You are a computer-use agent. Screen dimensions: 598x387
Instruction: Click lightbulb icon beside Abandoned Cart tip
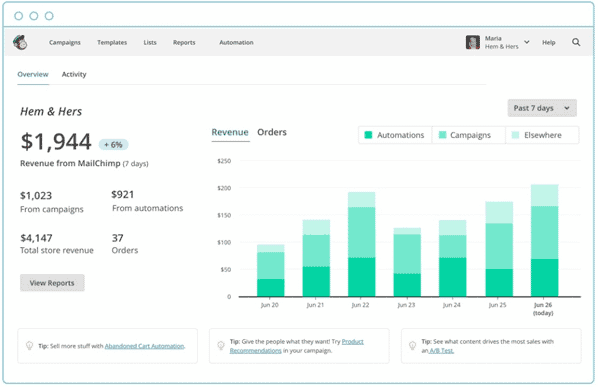click(29, 346)
